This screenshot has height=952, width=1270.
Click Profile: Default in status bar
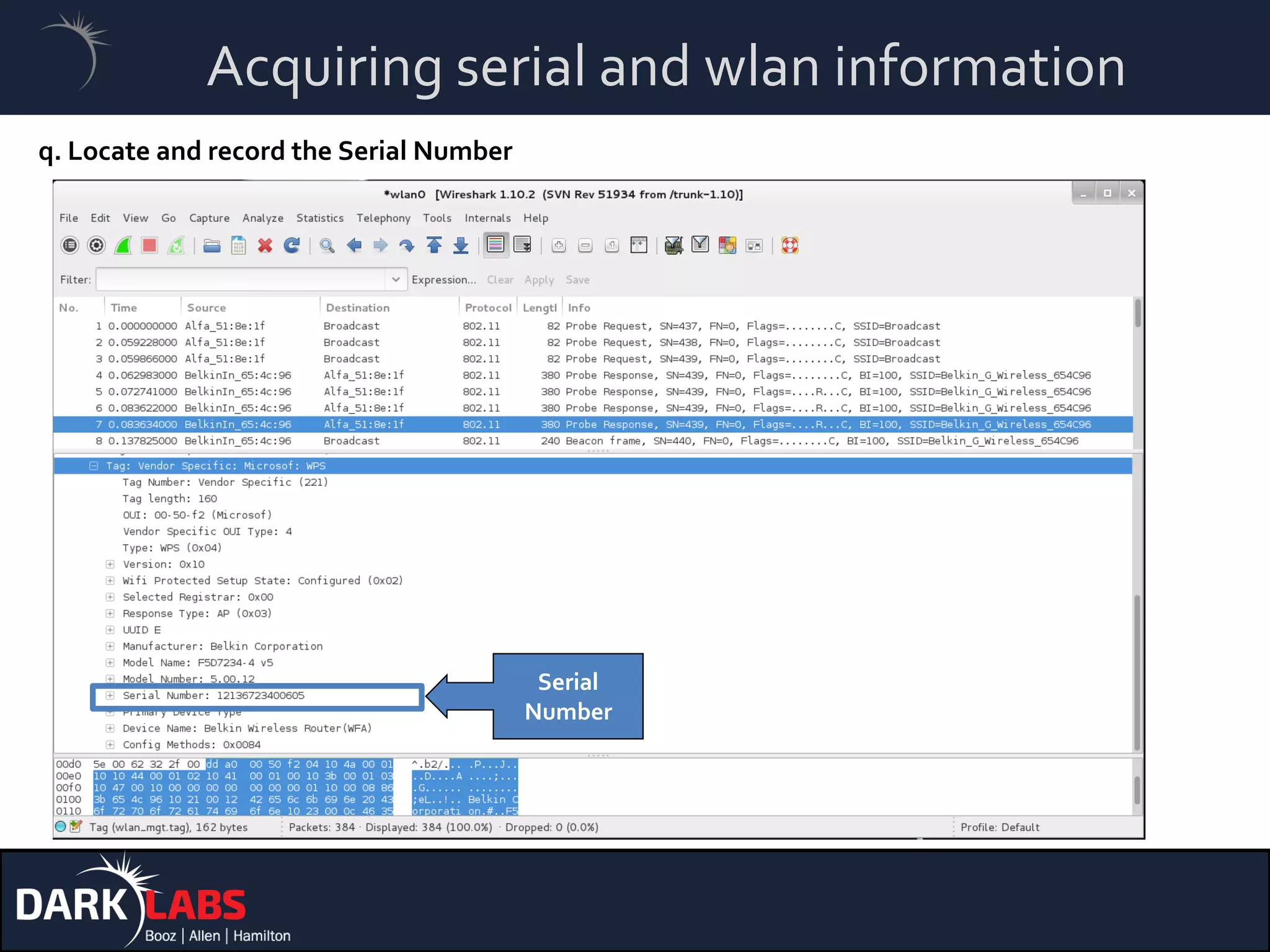(x=1000, y=827)
